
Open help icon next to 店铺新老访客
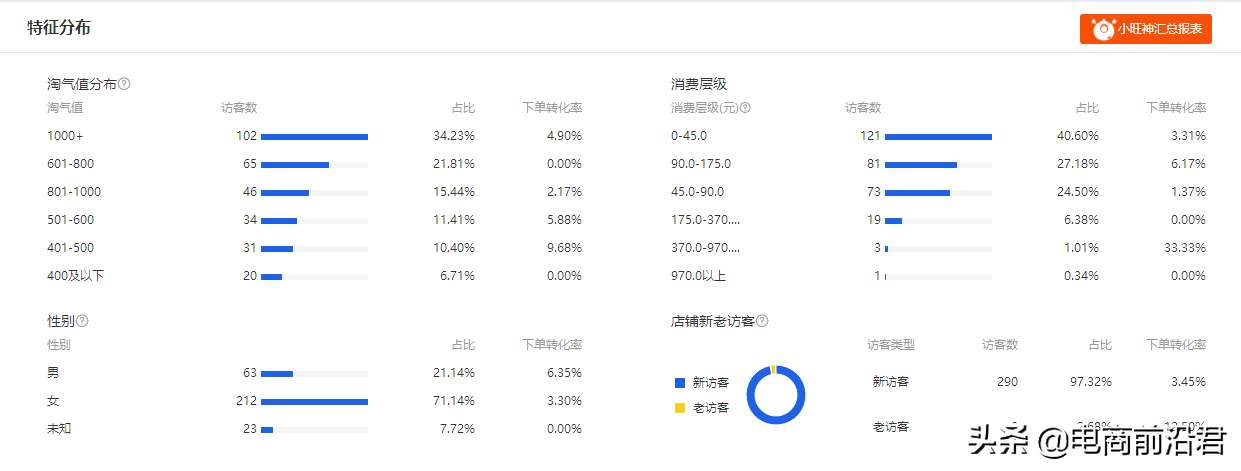762,321
